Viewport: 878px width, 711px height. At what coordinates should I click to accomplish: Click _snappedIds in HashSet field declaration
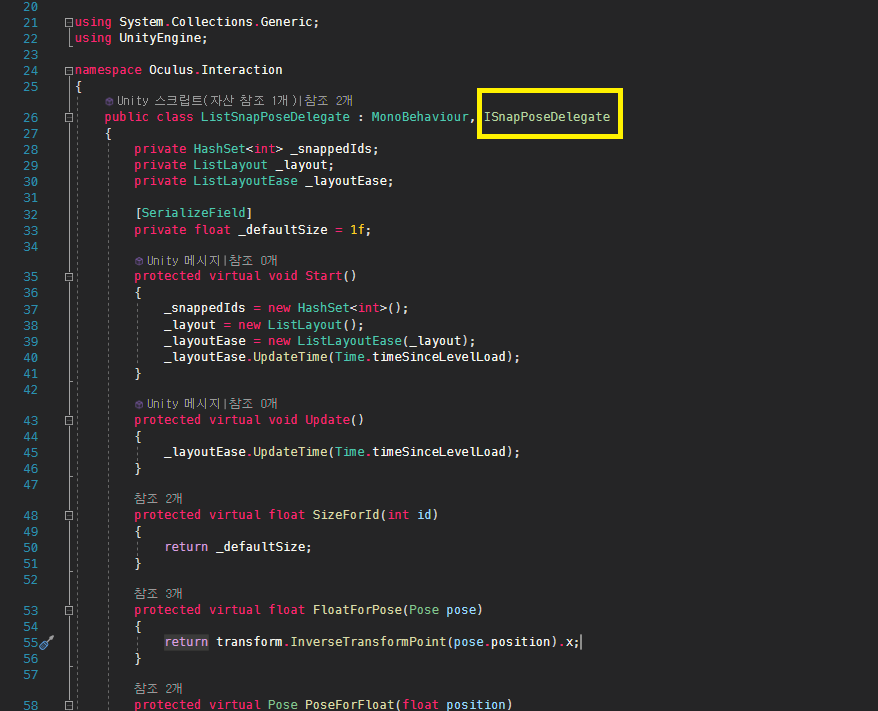(x=331, y=149)
